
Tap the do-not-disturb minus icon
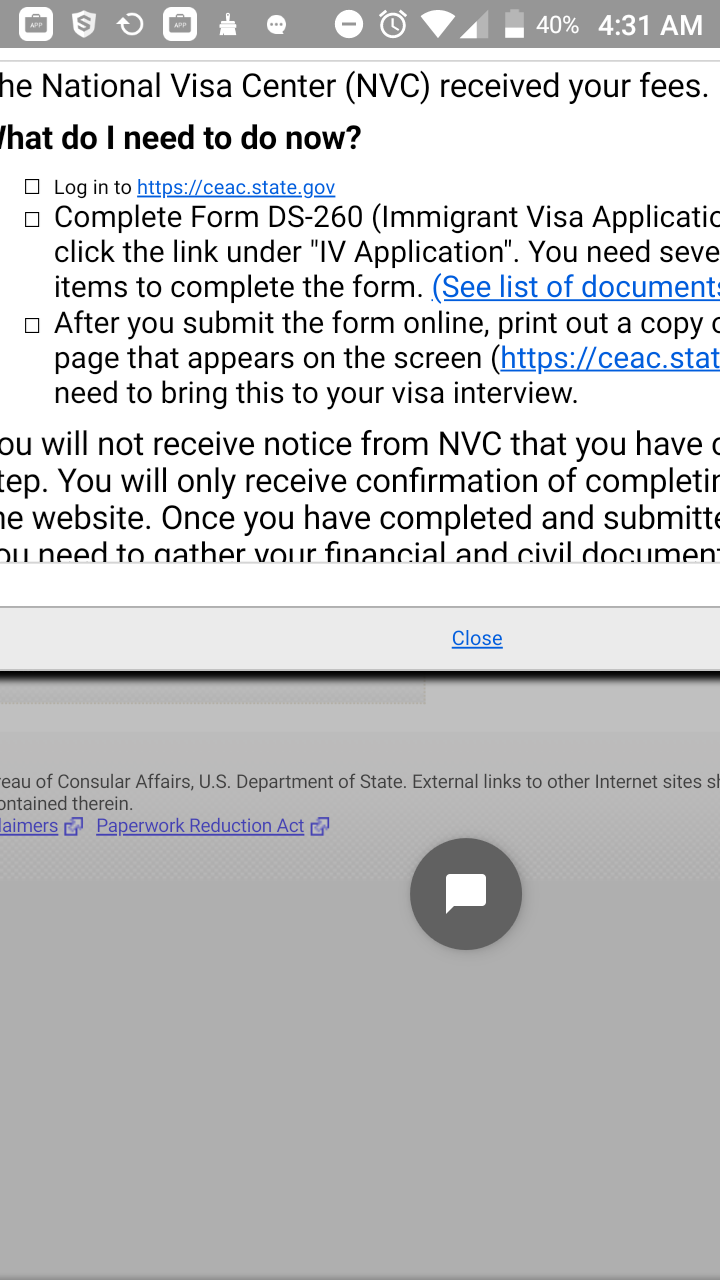coord(349,24)
